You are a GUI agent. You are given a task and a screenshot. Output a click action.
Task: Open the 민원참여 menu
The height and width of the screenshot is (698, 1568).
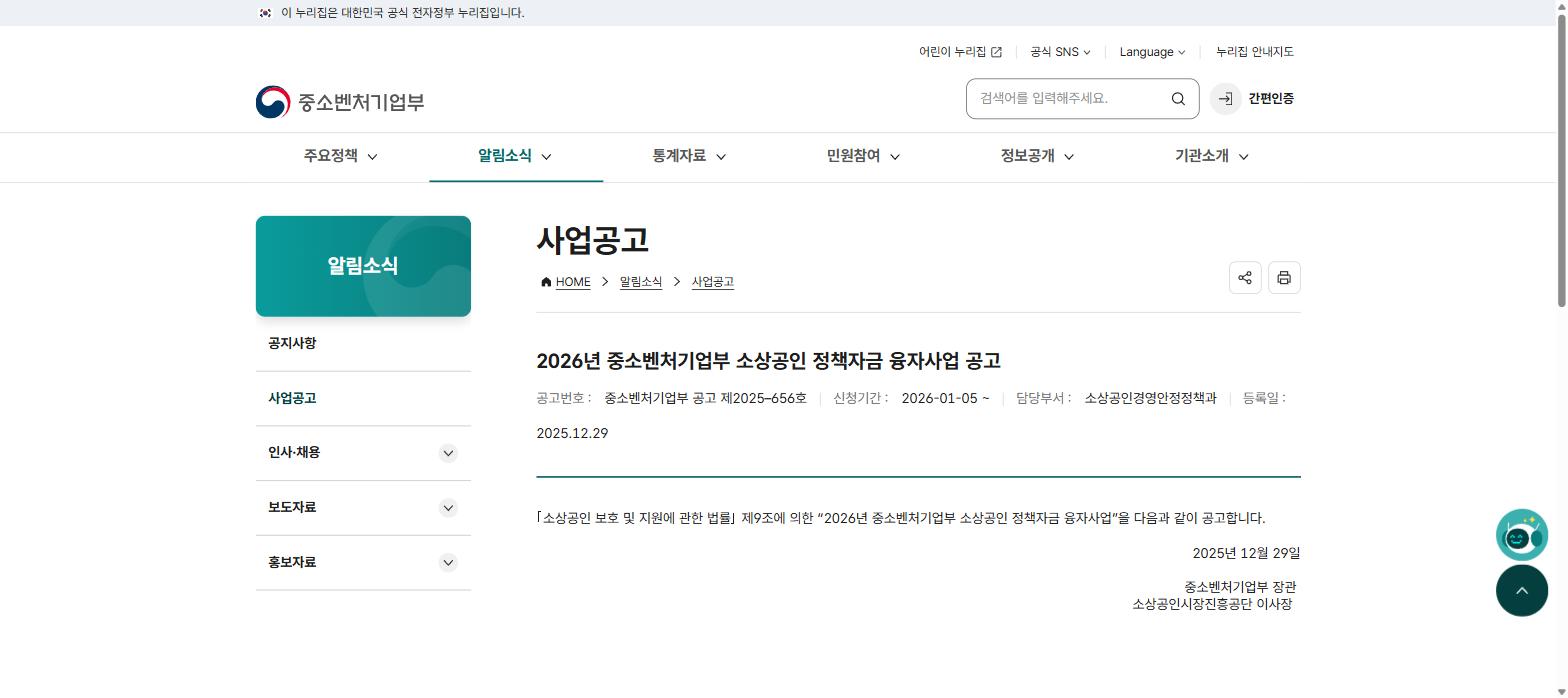coord(863,156)
